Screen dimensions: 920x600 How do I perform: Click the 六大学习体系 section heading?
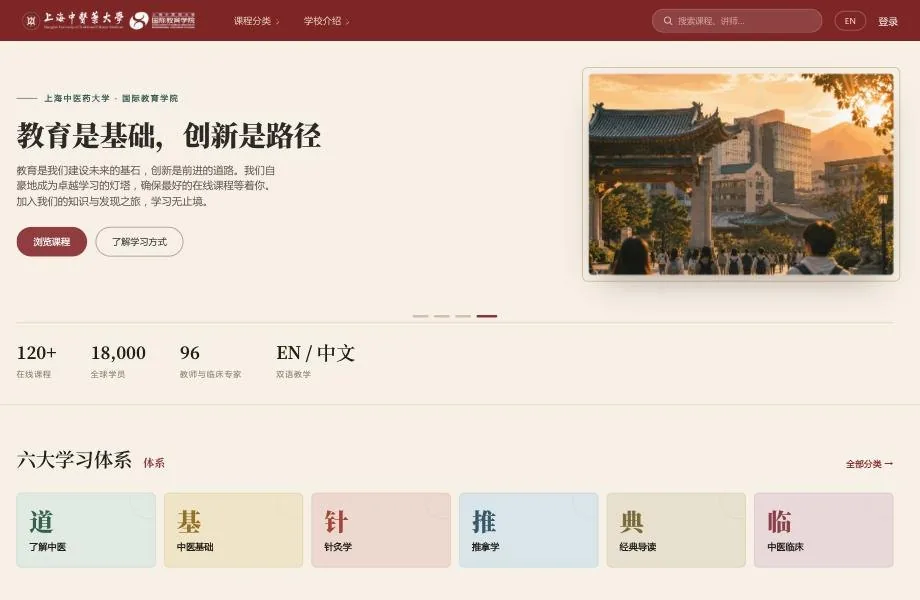(74, 460)
